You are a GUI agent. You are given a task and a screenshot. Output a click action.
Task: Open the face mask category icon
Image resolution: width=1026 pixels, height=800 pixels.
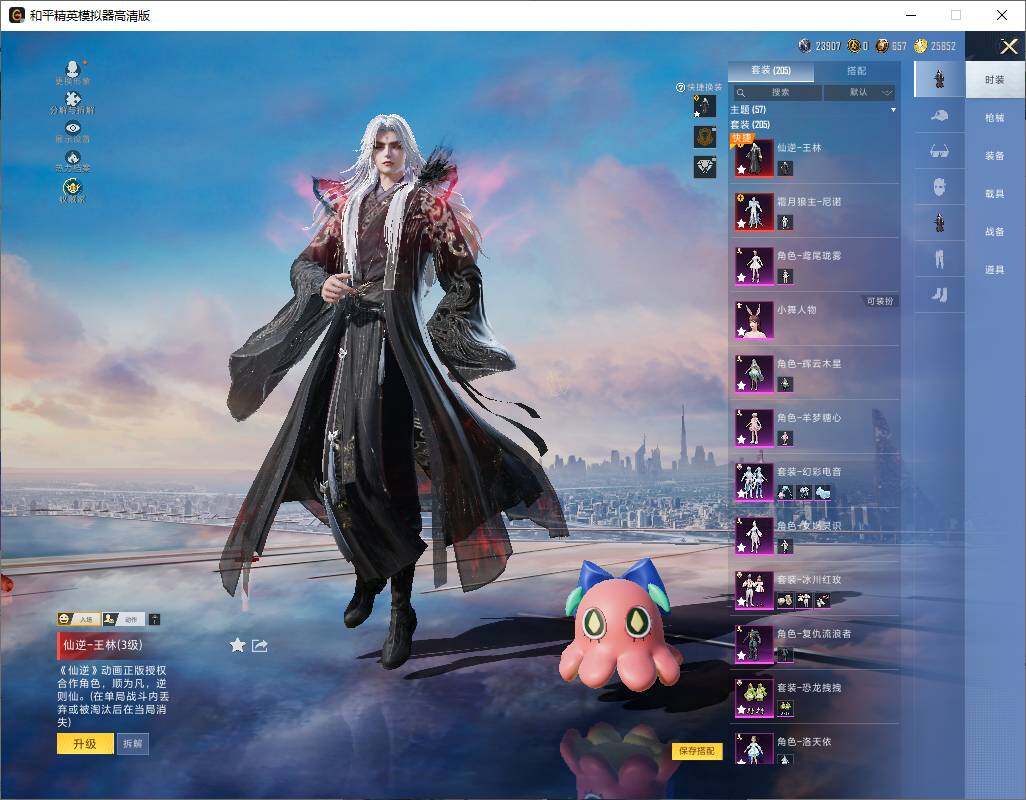[x=940, y=188]
